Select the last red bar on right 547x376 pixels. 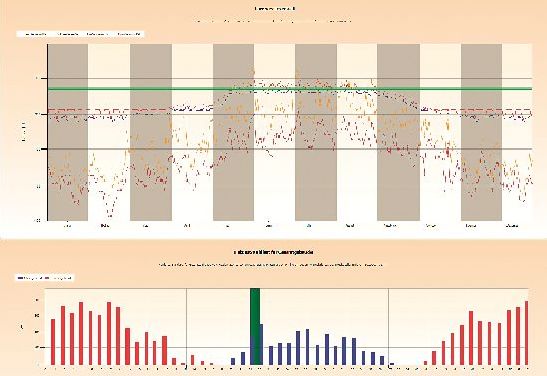[526, 333]
